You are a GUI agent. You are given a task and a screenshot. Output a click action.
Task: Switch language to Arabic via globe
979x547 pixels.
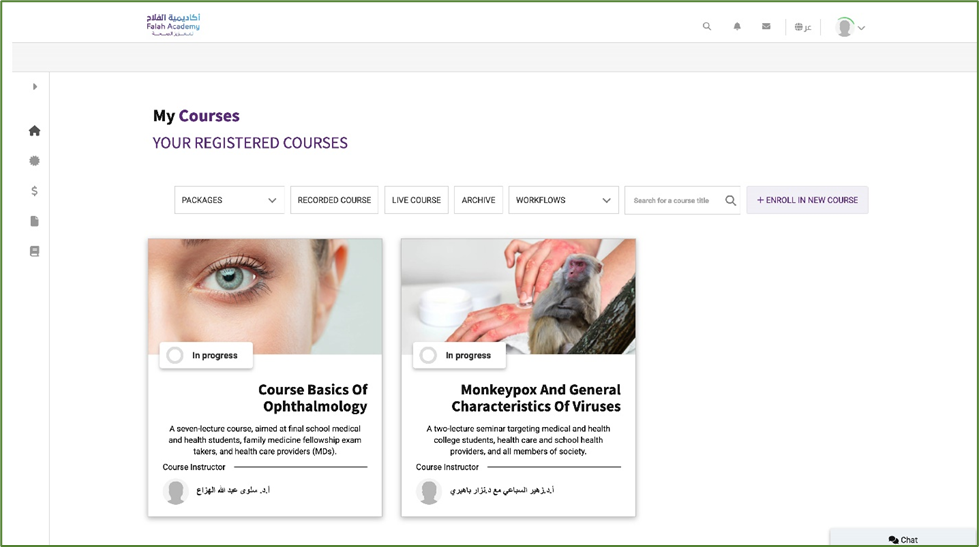tap(802, 27)
